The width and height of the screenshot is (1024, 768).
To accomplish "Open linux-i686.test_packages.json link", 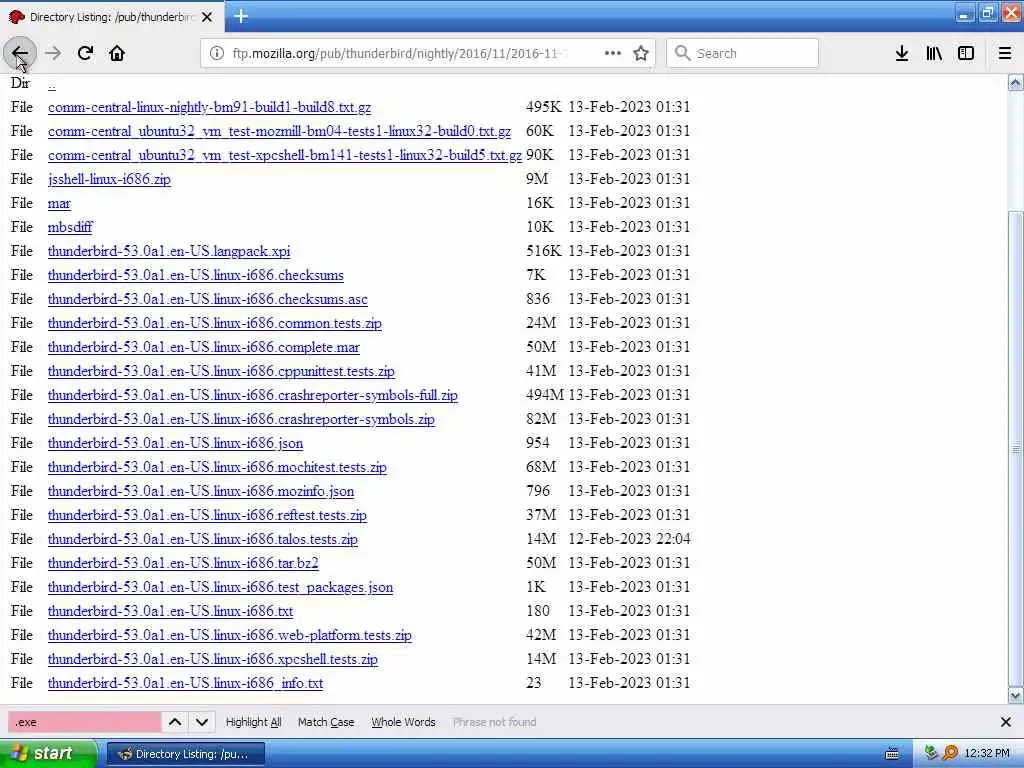I will click(x=220, y=587).
